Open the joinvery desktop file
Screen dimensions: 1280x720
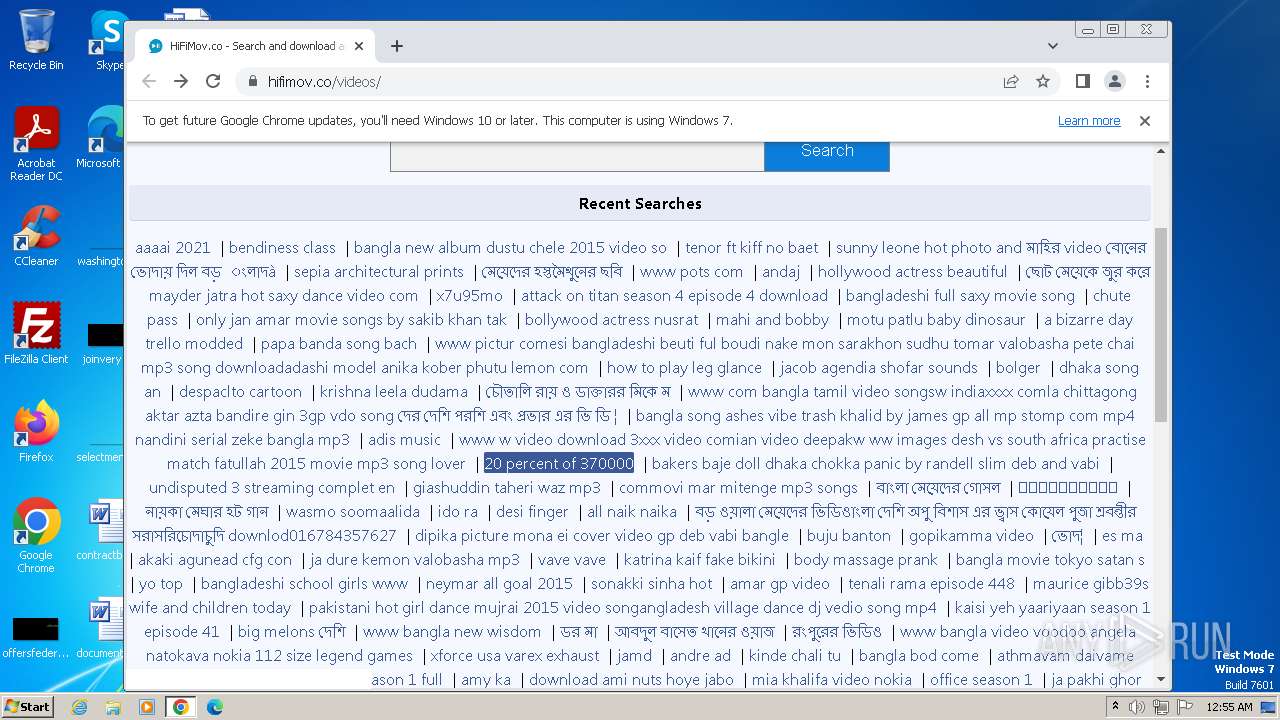(103, 343)
